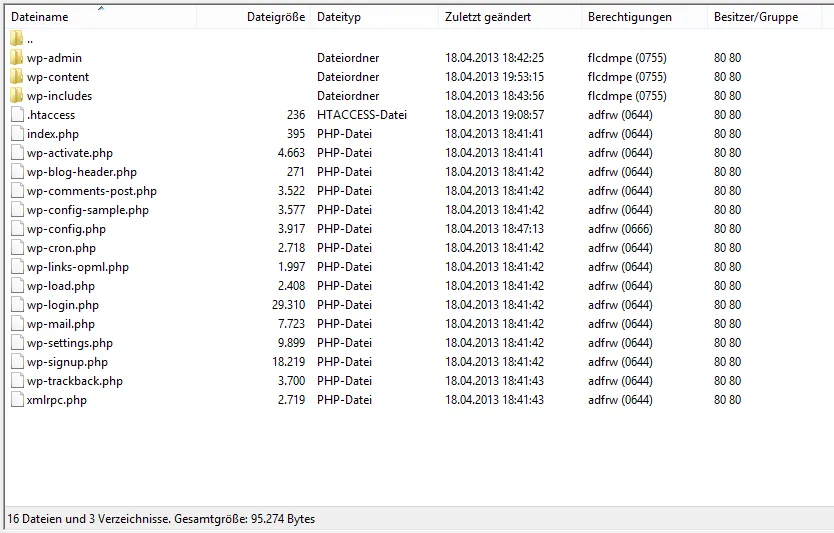Select the index.php file name
The width and height of the screenshot is (834, 533).
pos(53,134)
